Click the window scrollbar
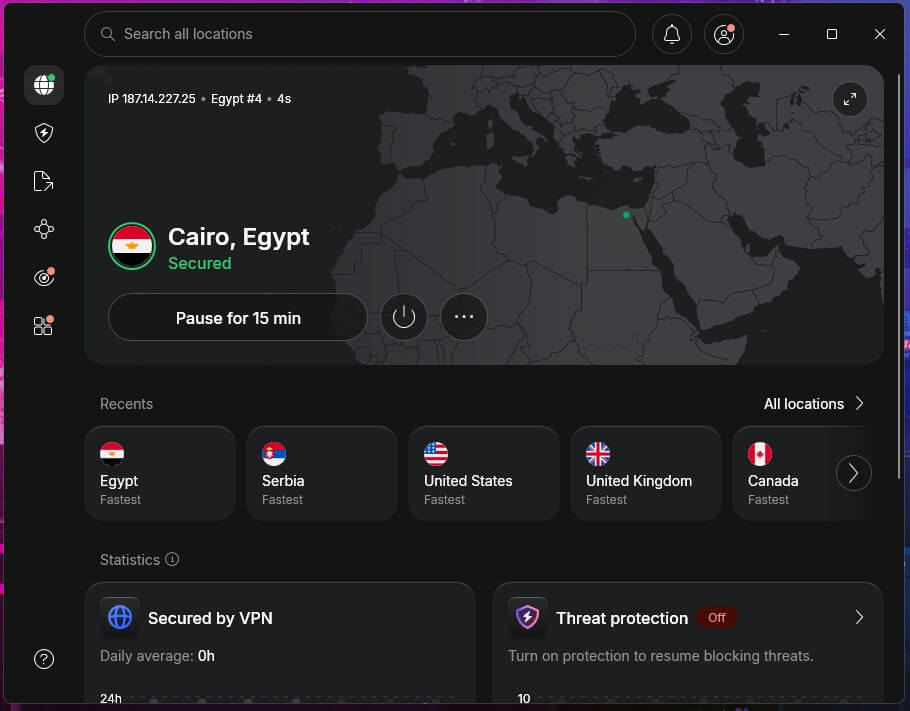Screen dimensions: 910x711 pyautogui.click(x=900, y=276)
